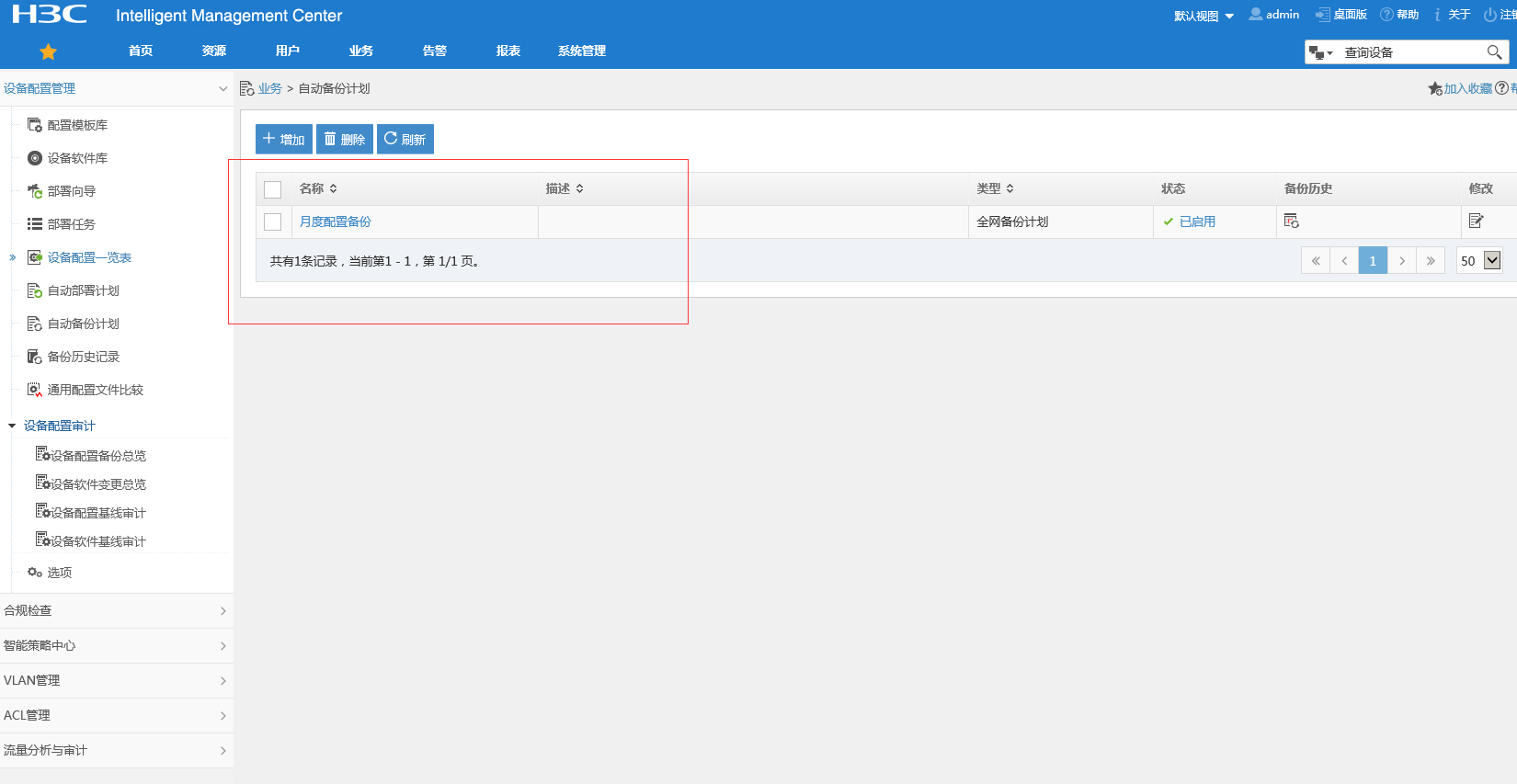Image resolution: width=1517 pixels, height=784 pixels.
Task: Expand the 流量分析与审计 section
Action: pyautogui.click(x=116, y=751)
